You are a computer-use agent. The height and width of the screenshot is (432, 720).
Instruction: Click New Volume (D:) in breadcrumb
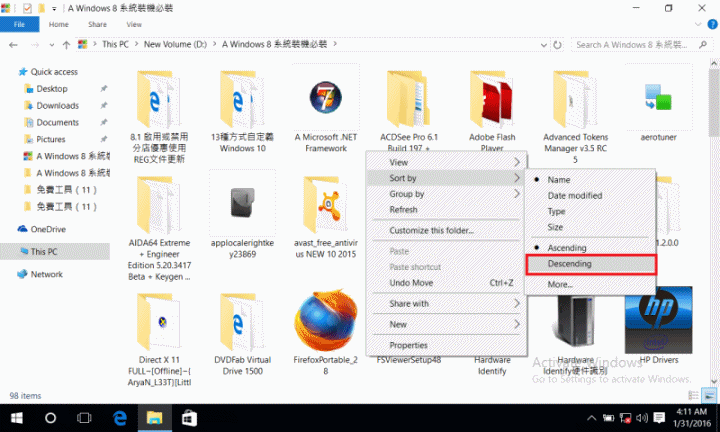pyautogui.click(x=175, y=45)
